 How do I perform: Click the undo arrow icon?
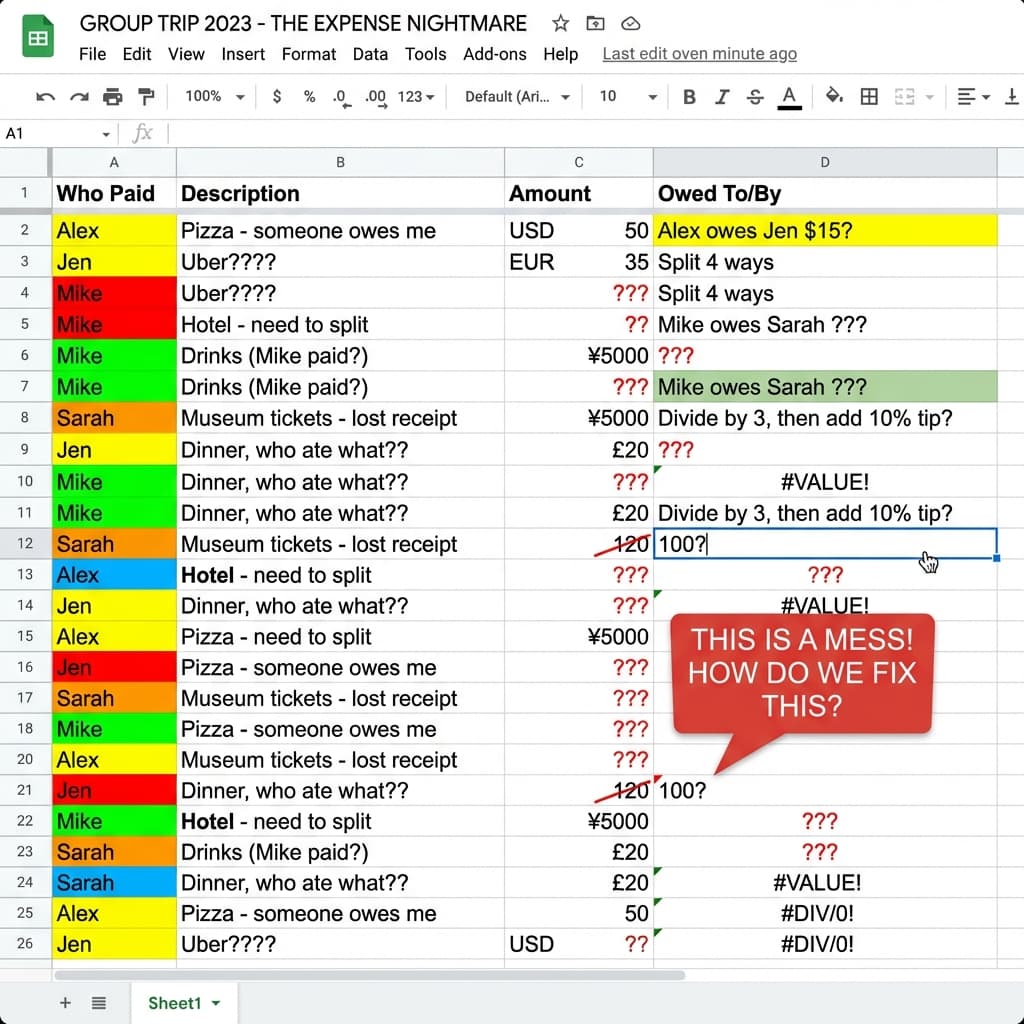[45, 97]
